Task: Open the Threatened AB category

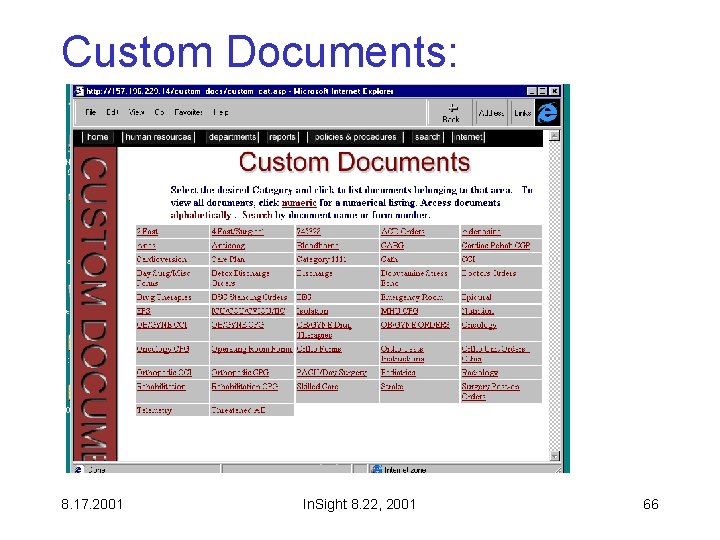Action: 238,410
